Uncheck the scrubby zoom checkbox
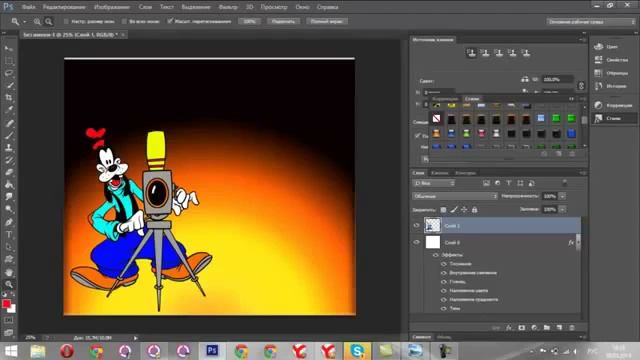Viewport: 640px width, 360px height. coord(170,21)
